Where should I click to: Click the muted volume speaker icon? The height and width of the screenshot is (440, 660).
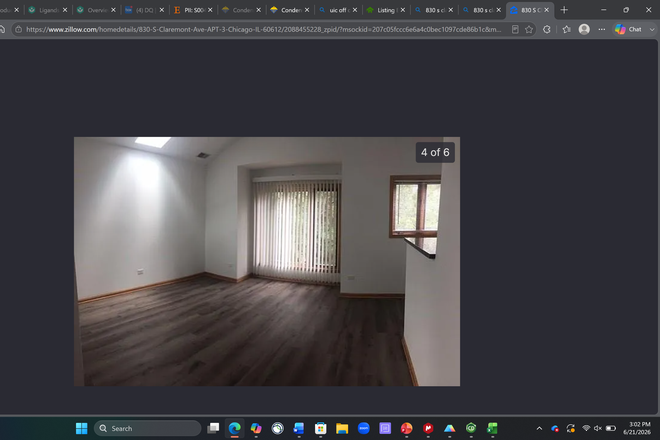click(598, 428)
